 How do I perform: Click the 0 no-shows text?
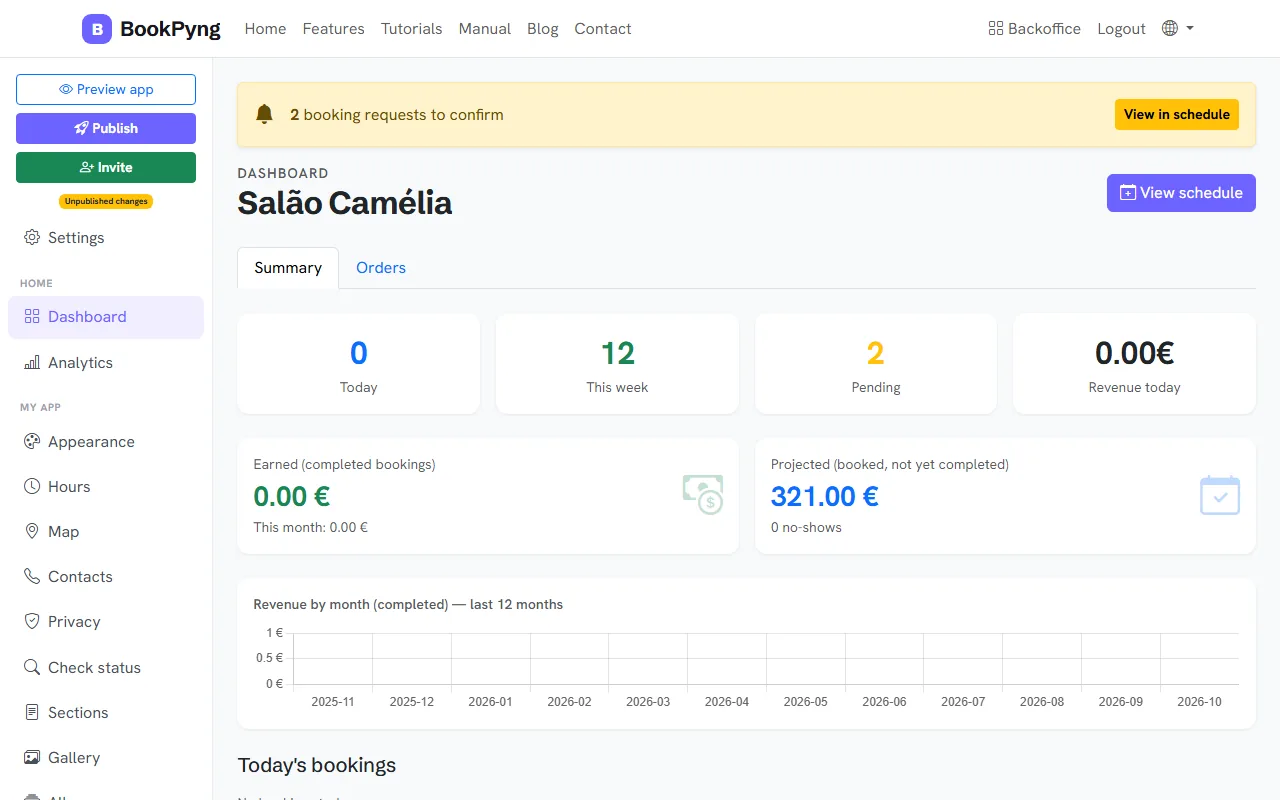click(x=806, y=527)
